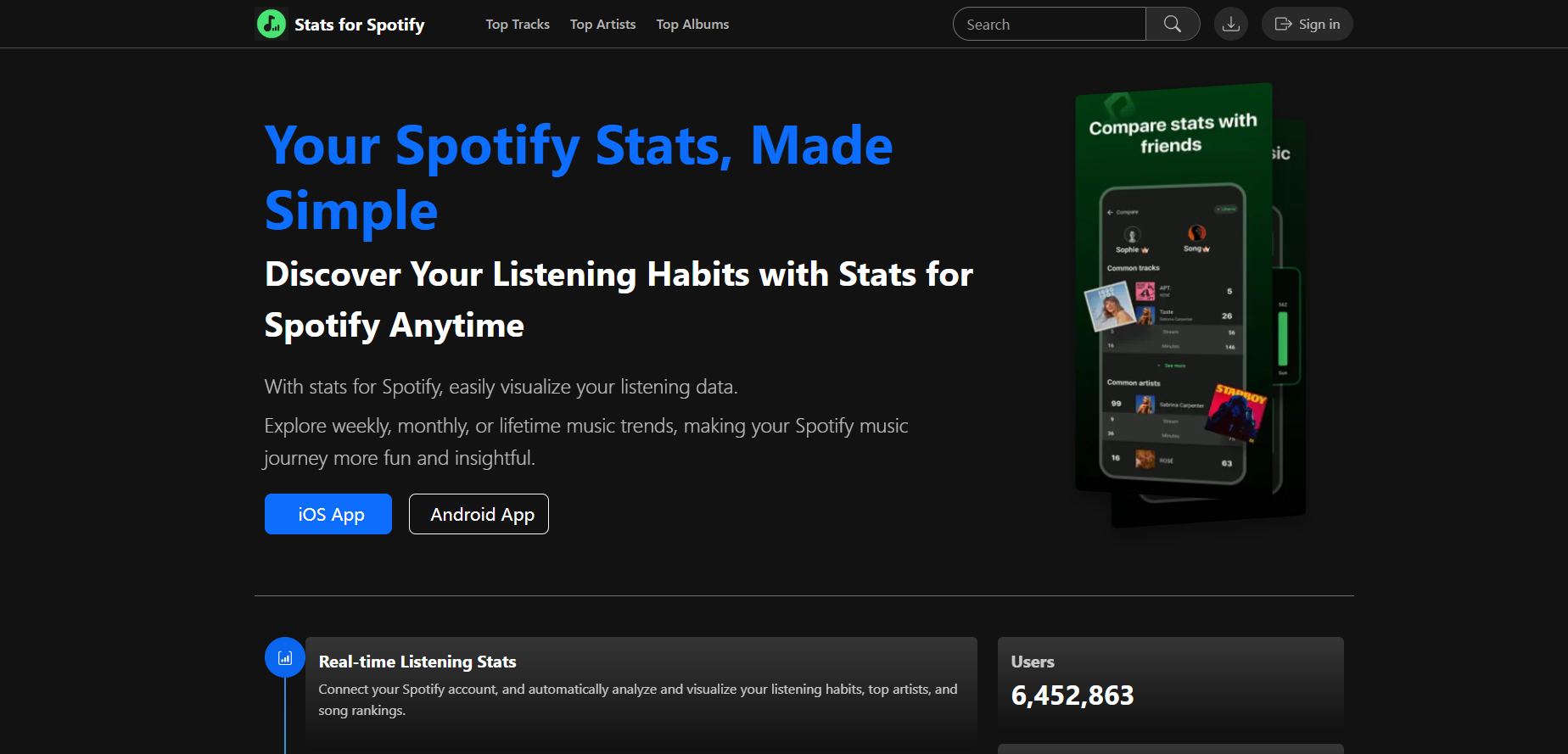Click the green music note logo icon
1568x754 pixels.
click(x=271, y=23)
